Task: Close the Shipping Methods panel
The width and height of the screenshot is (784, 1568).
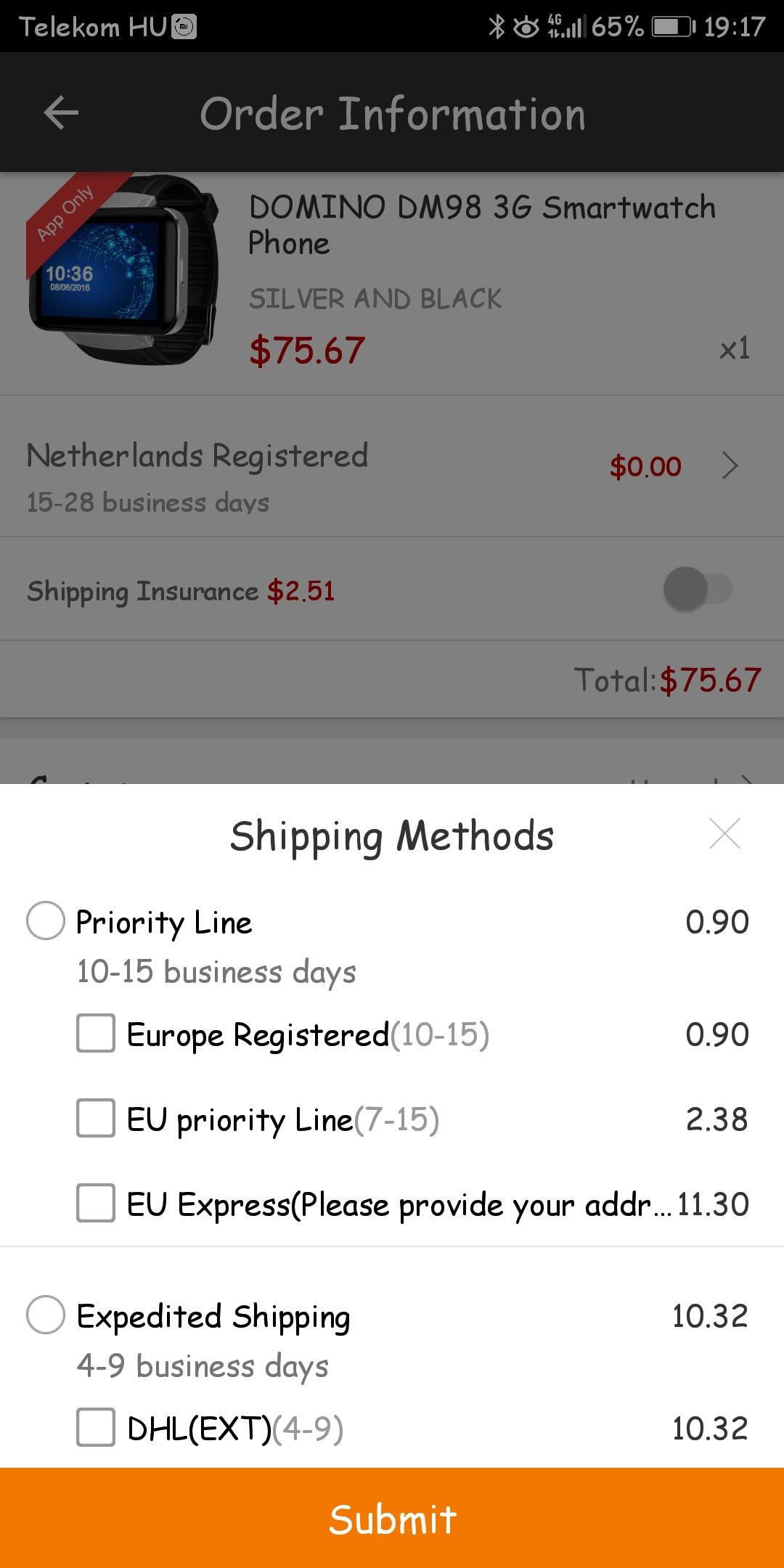Action: (724, 833)
